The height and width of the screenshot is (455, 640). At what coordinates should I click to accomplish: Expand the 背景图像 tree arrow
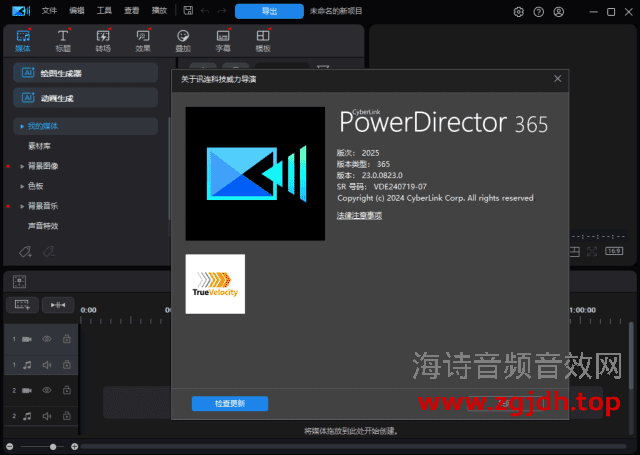[22, 166]
